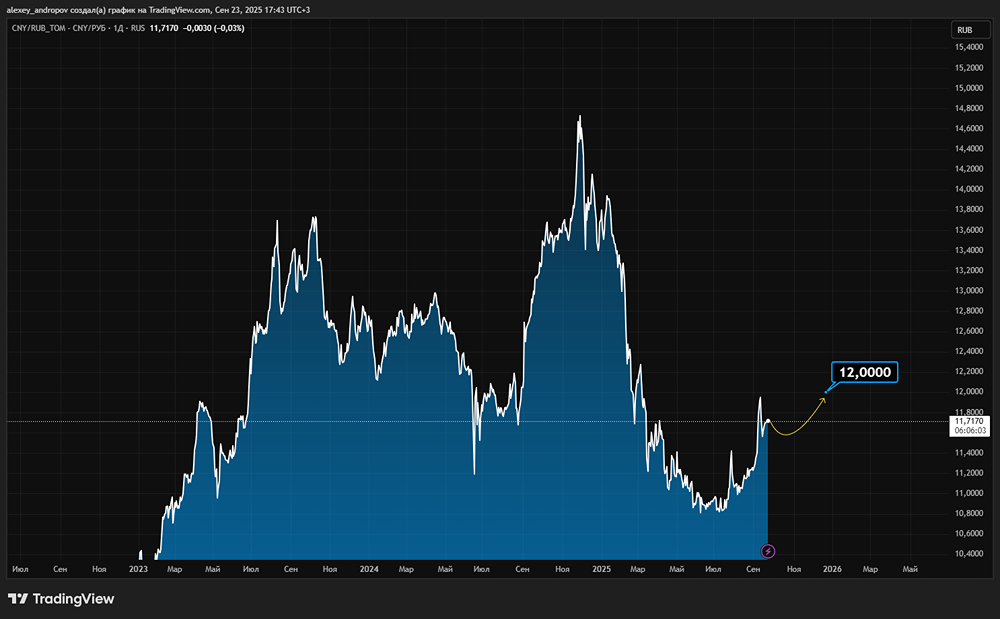The height and width of the screenshot is (619, 1000).
Task: Click the 2025 label on time axis
Action: click(601, 569)
